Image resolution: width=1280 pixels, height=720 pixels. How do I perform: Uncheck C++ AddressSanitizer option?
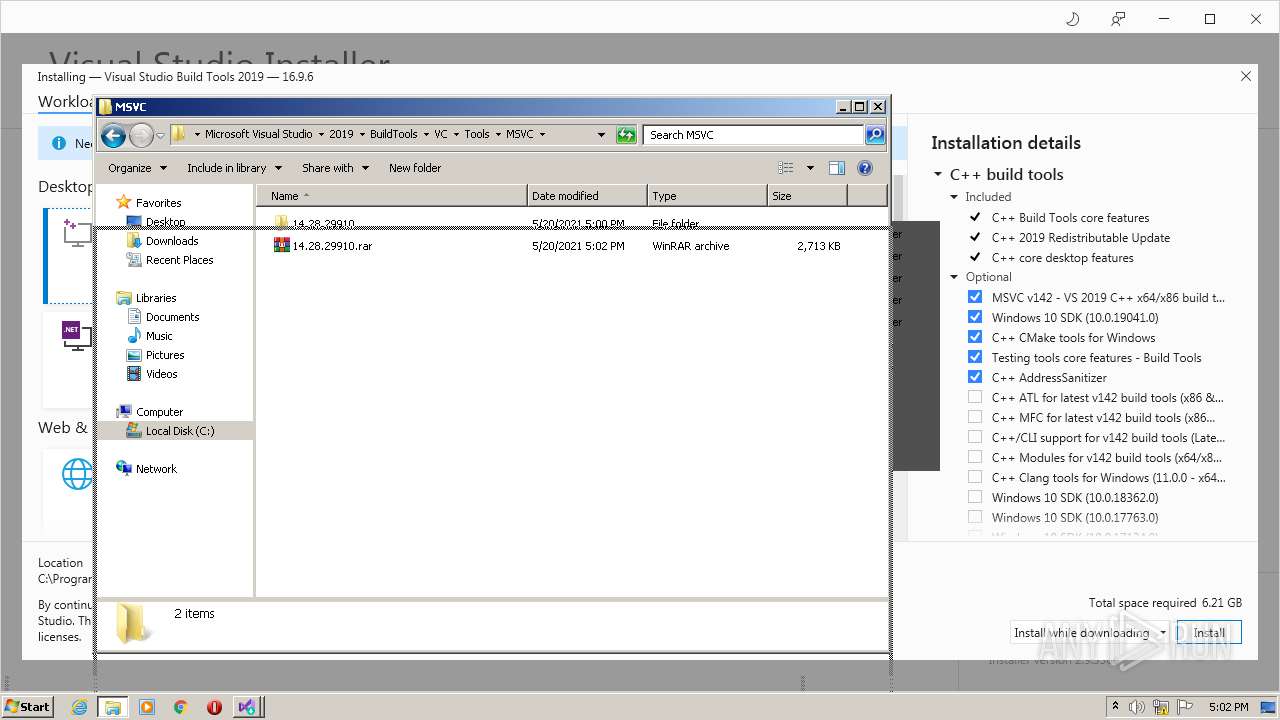pyautogui.click(x=975, y=377)
